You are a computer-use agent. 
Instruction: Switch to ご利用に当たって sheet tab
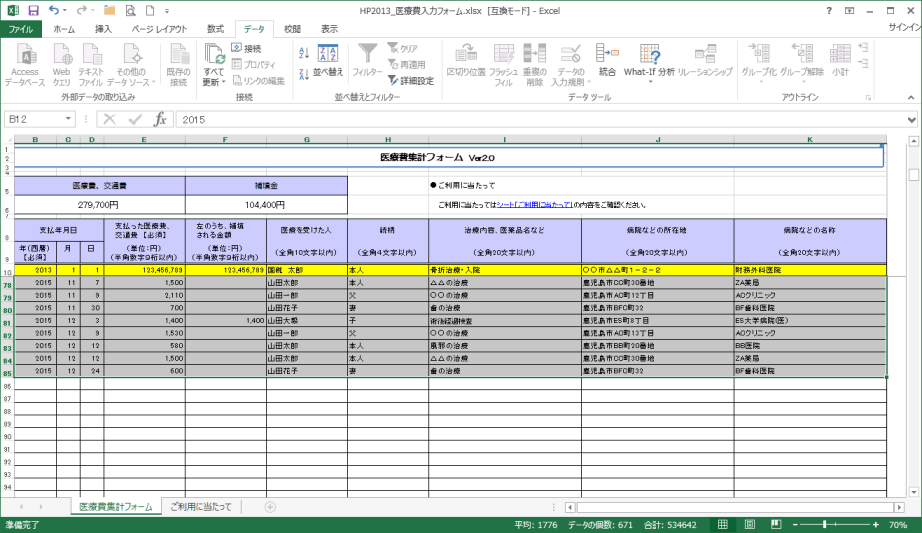pos(201,507)
